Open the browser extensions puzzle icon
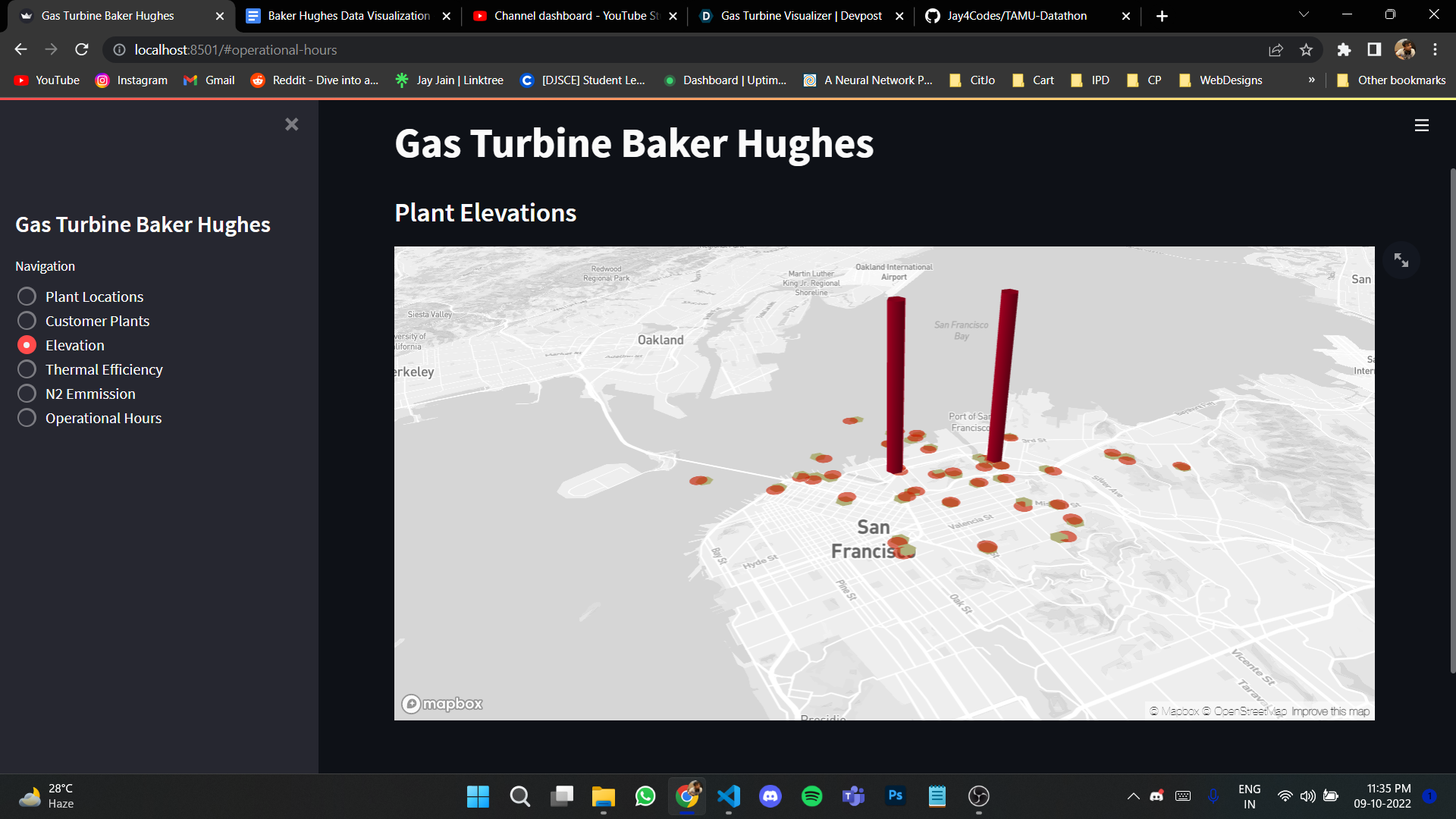Screen dimensions: 1456x819 [1344, 50]
